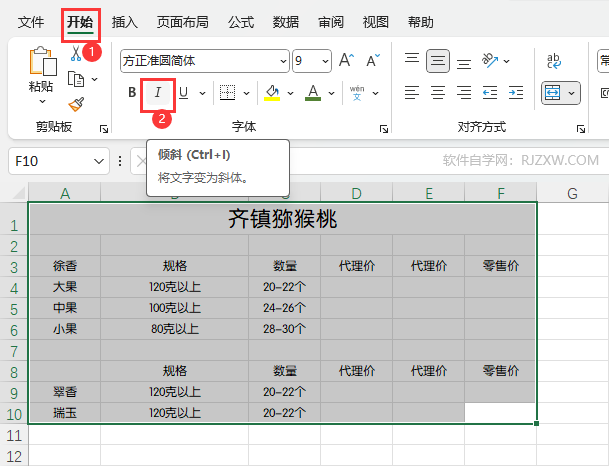Toggle Italic formatting
The image size is (609, 466).
158,92
